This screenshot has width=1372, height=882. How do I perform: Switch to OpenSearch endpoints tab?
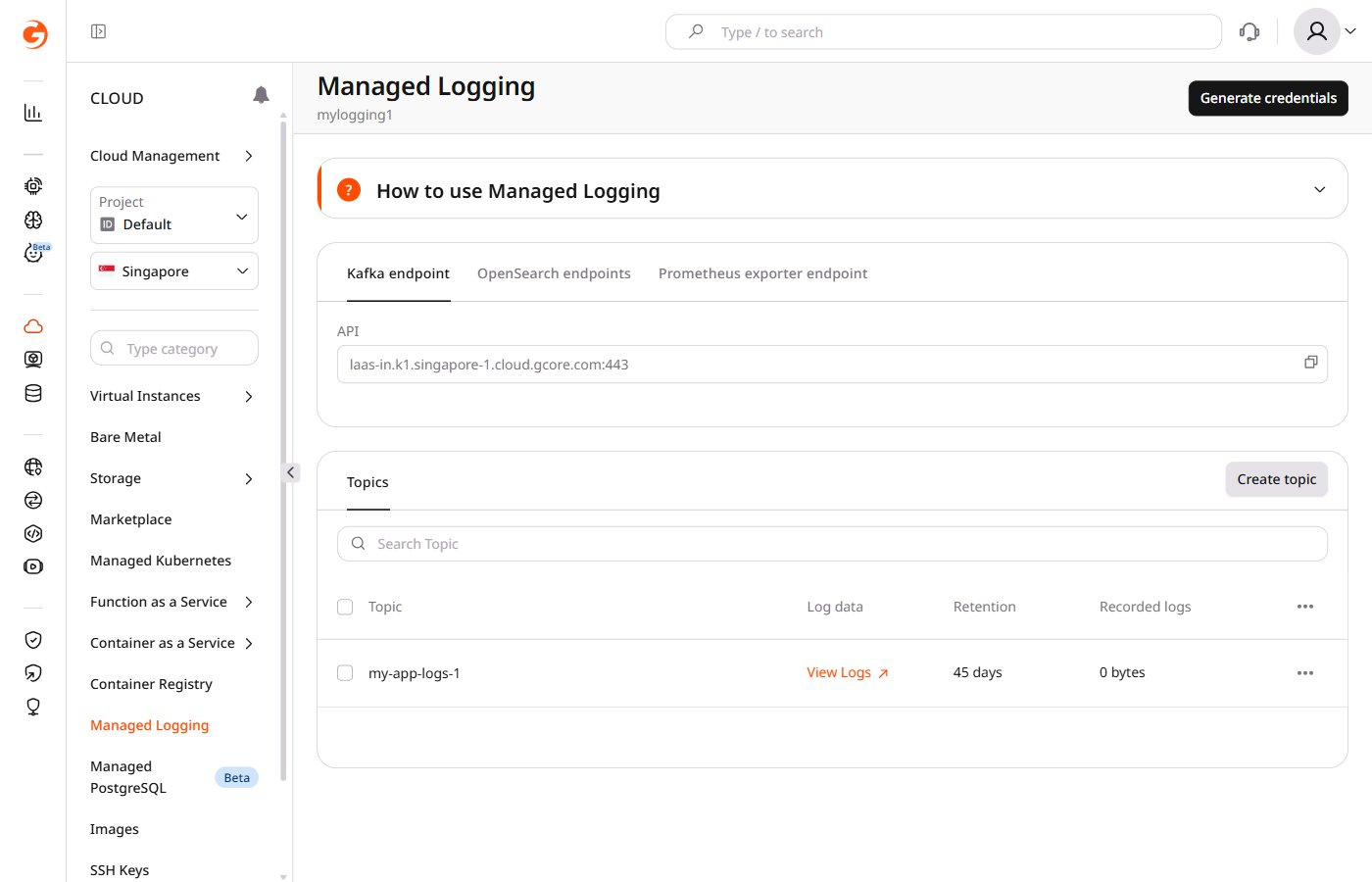(x=554, y=273)
